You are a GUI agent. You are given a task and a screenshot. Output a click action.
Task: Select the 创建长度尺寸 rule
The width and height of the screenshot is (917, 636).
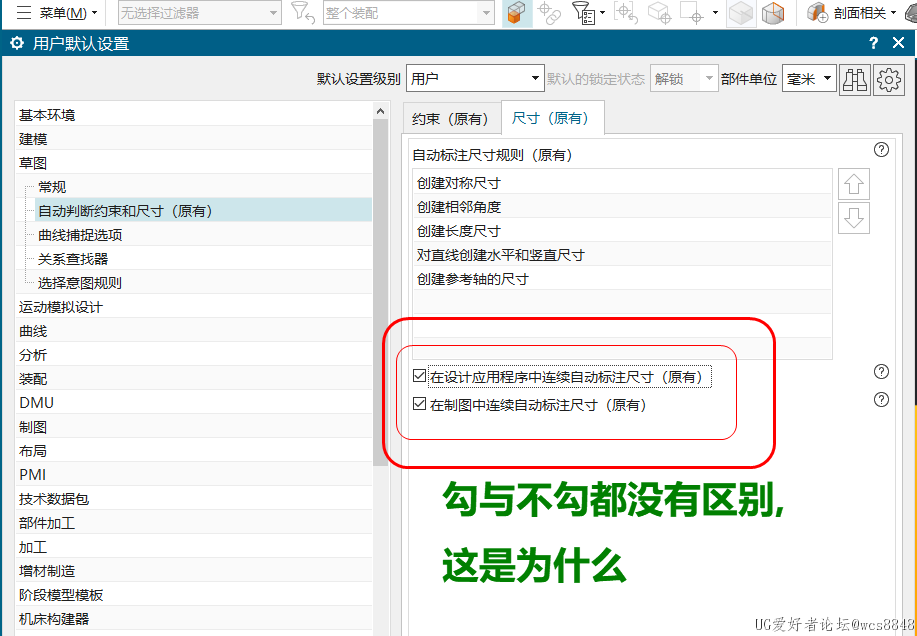point(622,231)
